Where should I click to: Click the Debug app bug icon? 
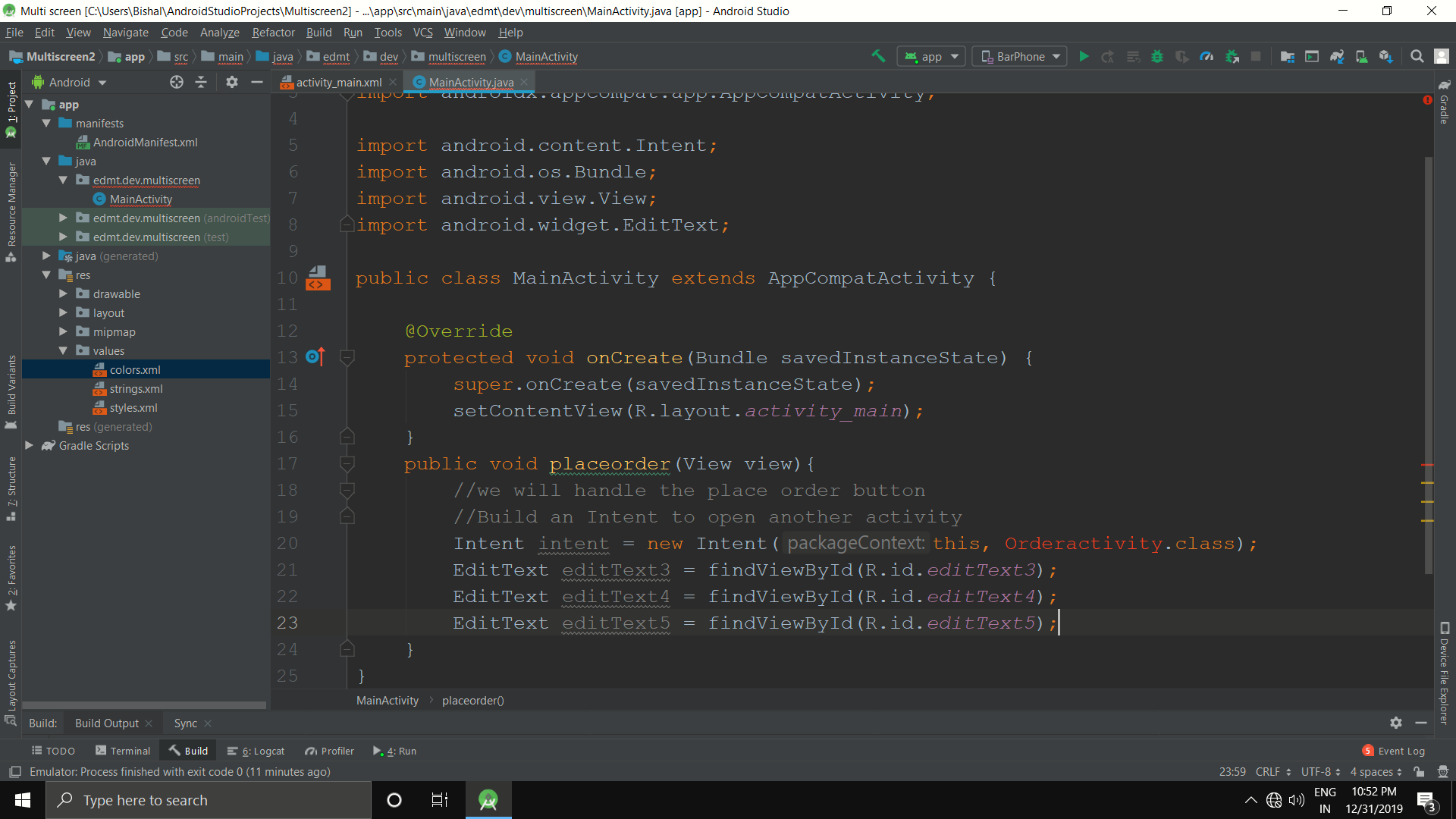1157,56
